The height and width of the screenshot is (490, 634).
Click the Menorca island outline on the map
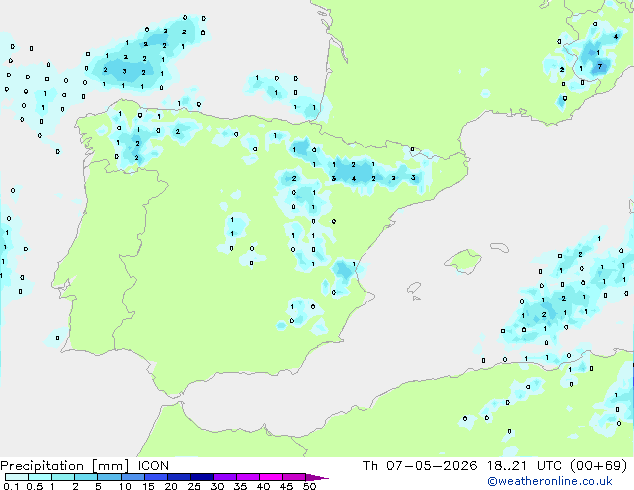pos(499,247)
